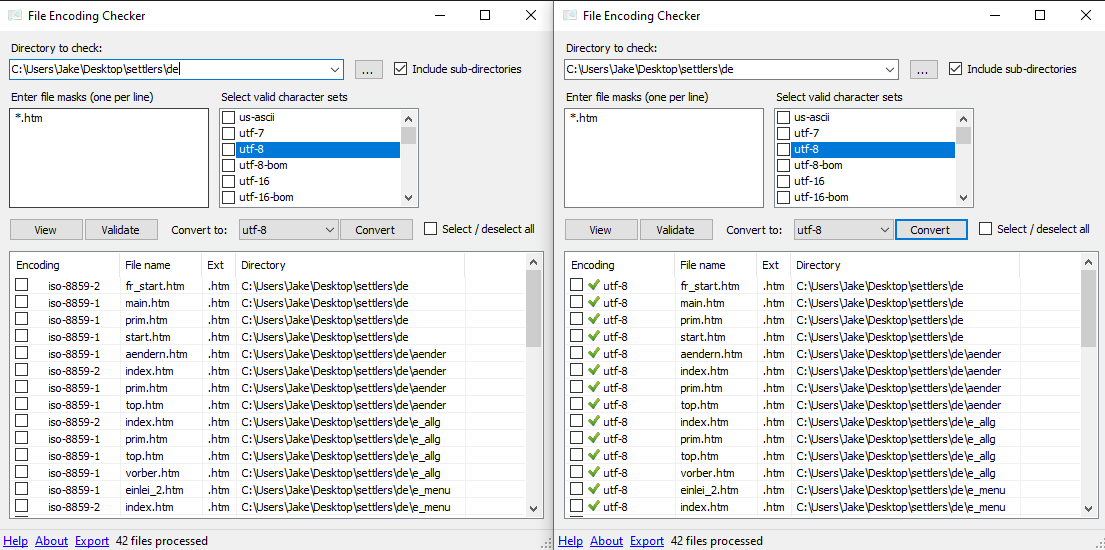Viewport: 1105px width, 550px height.
Task: Select fr_start.htm file name in right window
Action: 710,286
